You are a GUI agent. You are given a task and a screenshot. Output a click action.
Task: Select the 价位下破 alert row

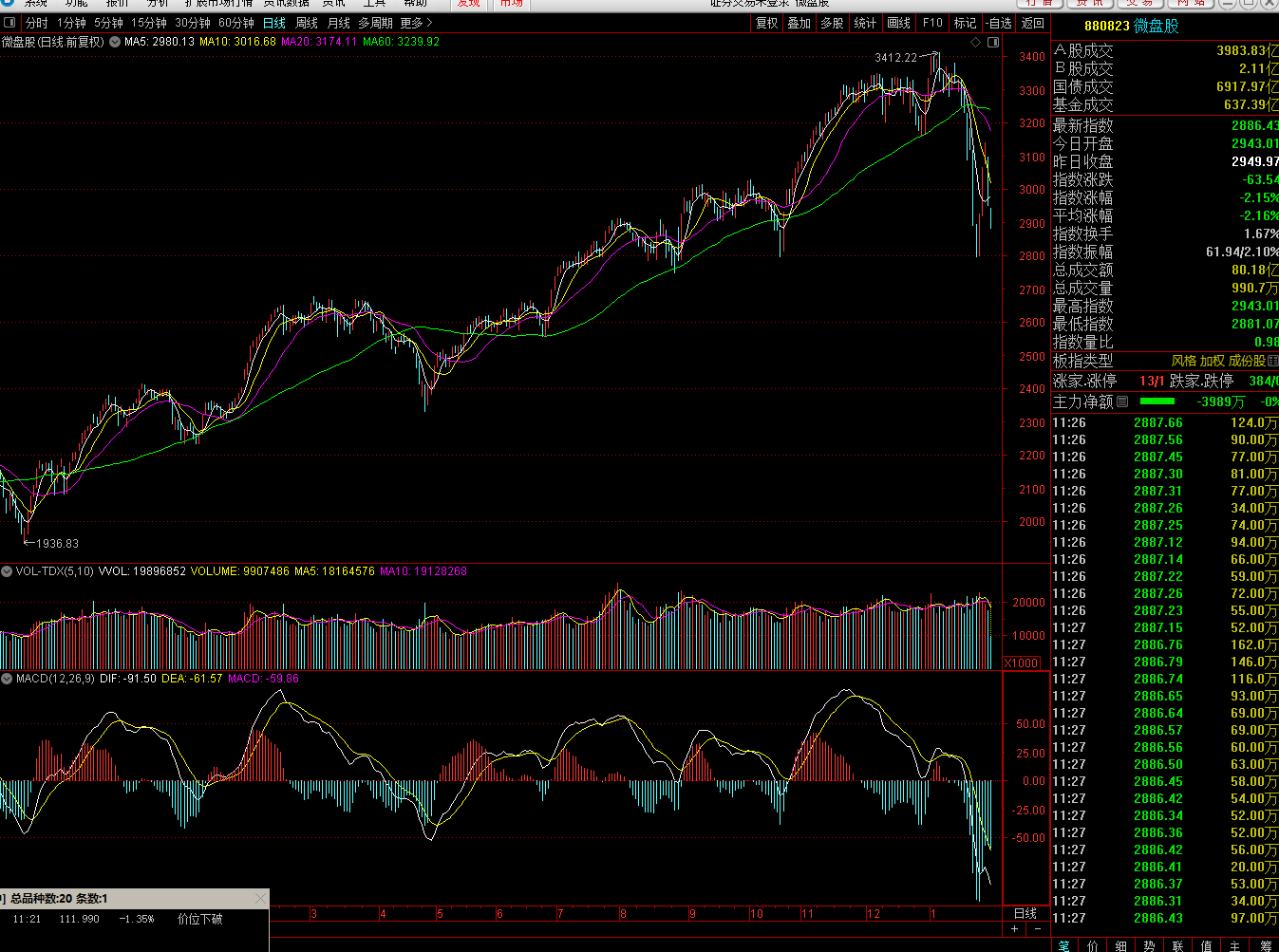tap(134, 919)
